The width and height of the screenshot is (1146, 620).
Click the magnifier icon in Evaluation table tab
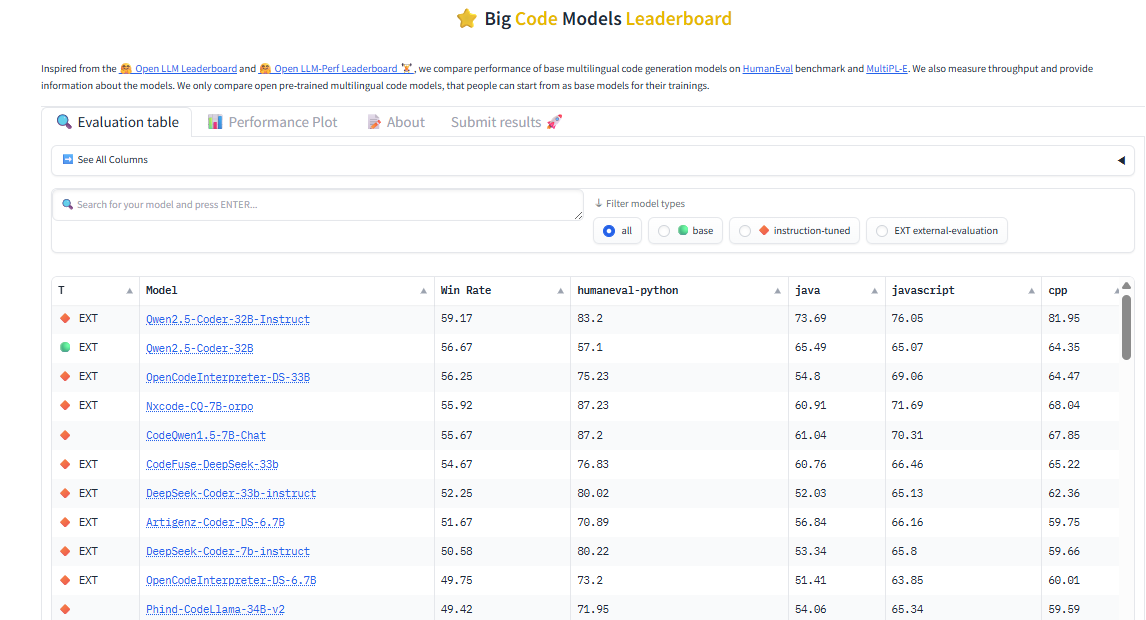[x=64, y=121]
